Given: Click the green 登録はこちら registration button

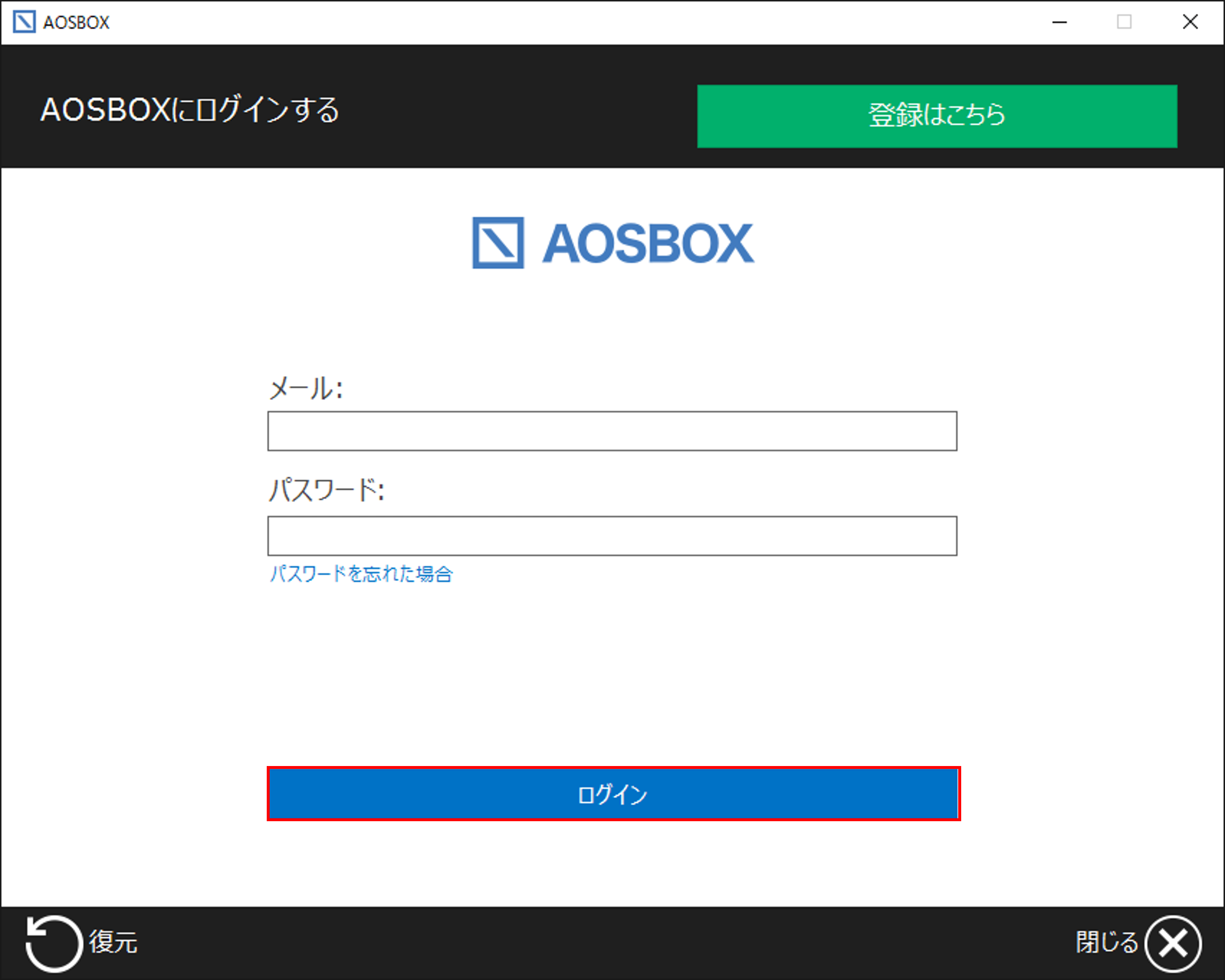Looking at the screenshot, I should click(x=937, y=117).
